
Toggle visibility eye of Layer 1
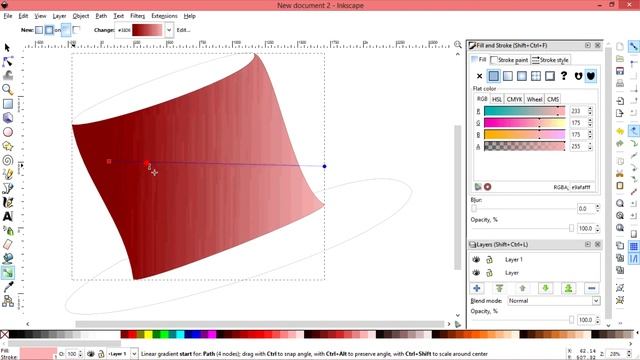pyautogui.click(x=476, y=260)
